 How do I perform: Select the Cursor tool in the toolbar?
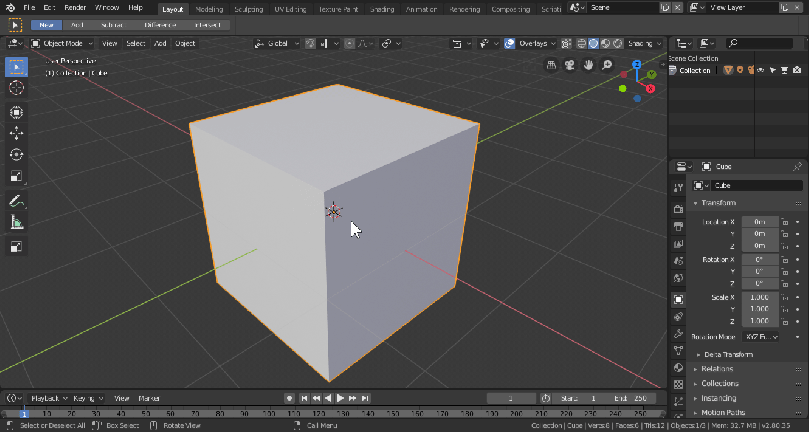[x=16, y=88]
